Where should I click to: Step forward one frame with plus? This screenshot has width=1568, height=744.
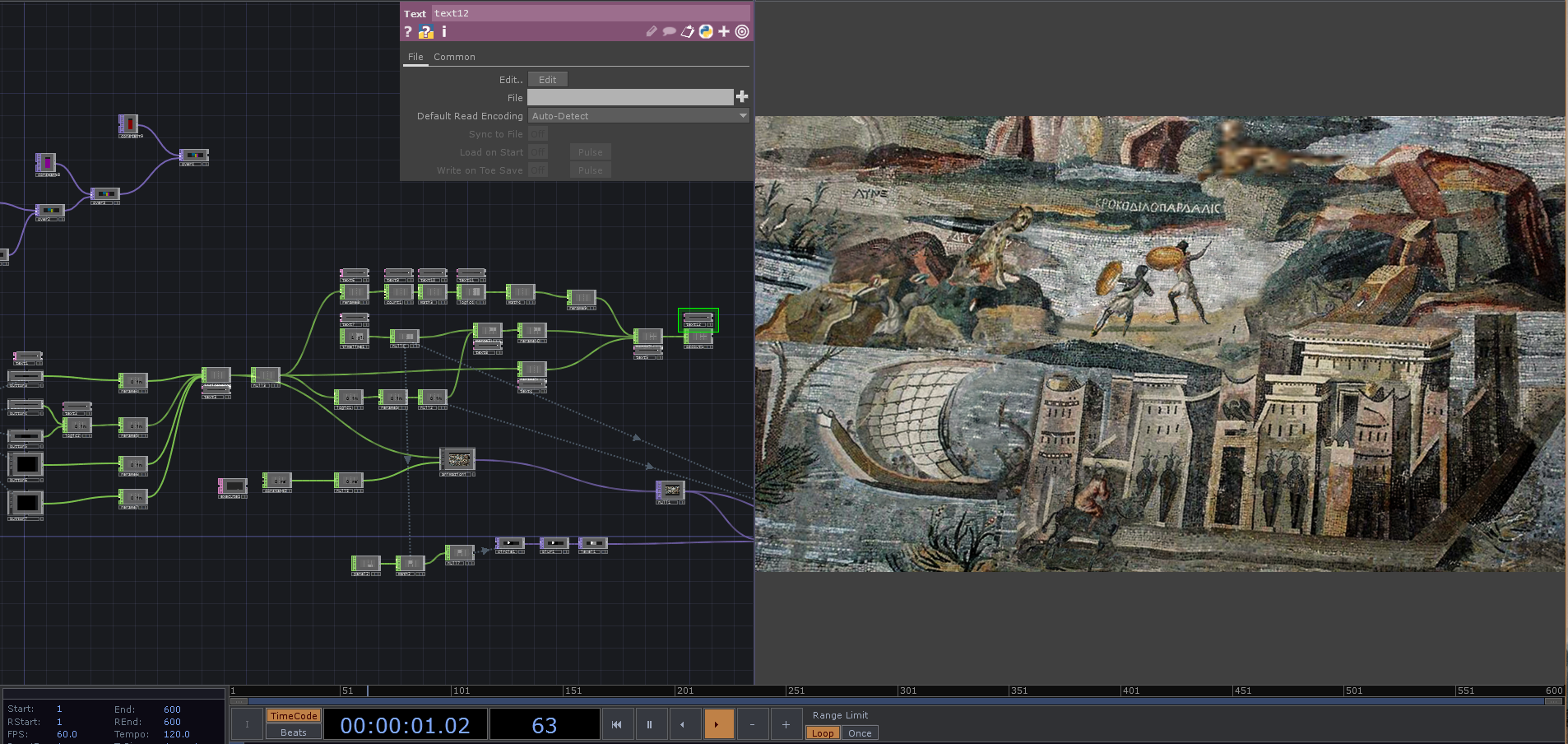coord(786,724)
